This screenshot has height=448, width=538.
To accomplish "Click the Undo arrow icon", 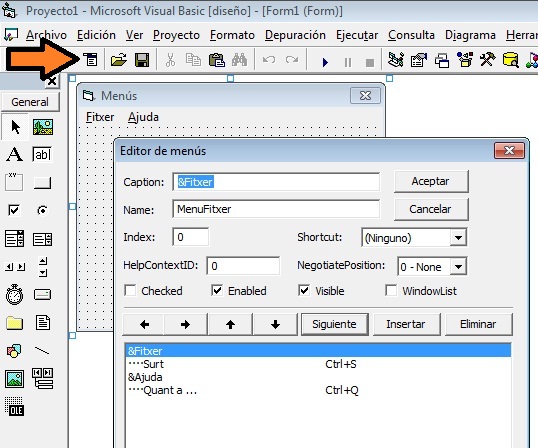I will 269,60.
